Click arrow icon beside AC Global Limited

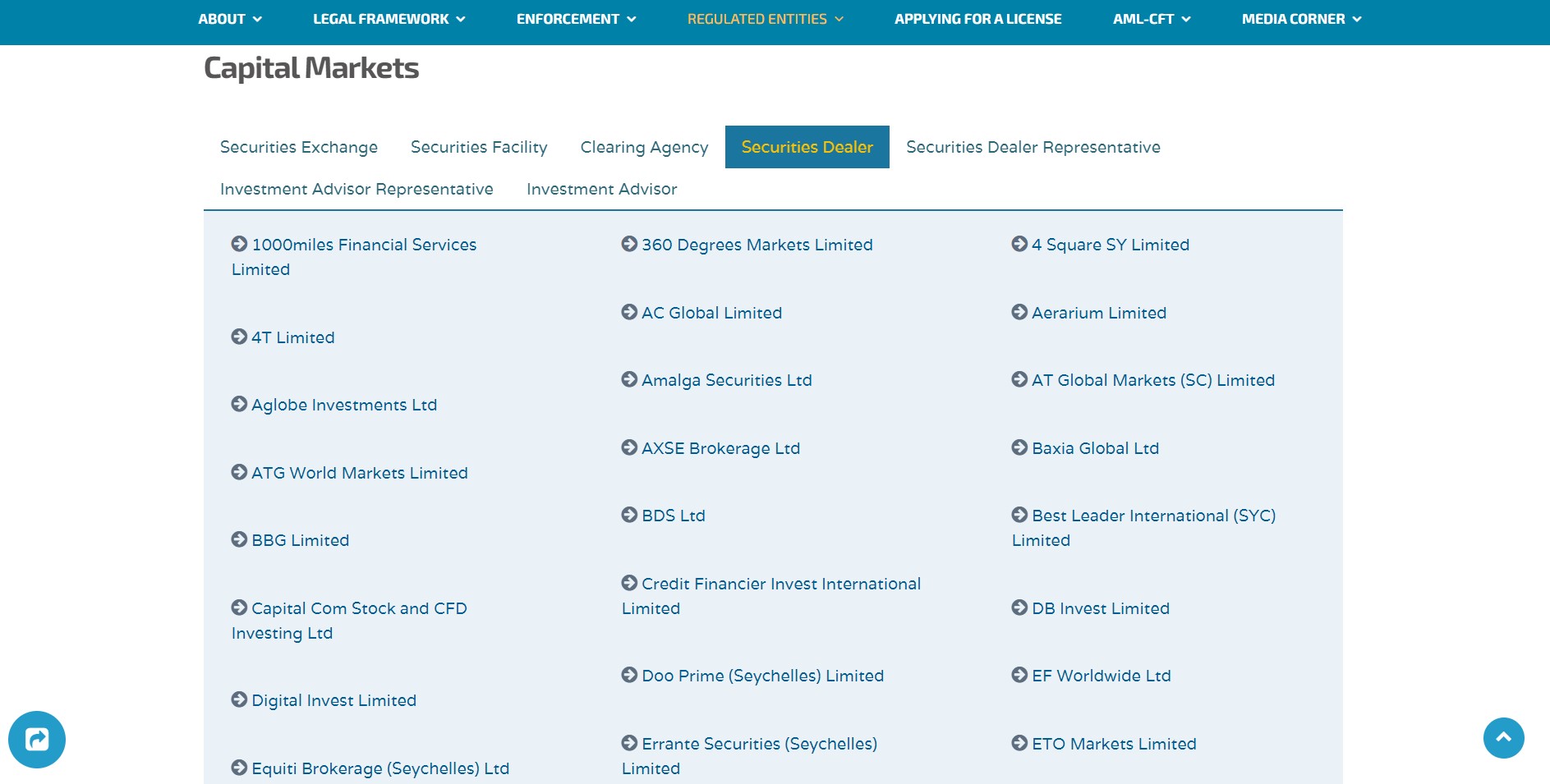629,312
